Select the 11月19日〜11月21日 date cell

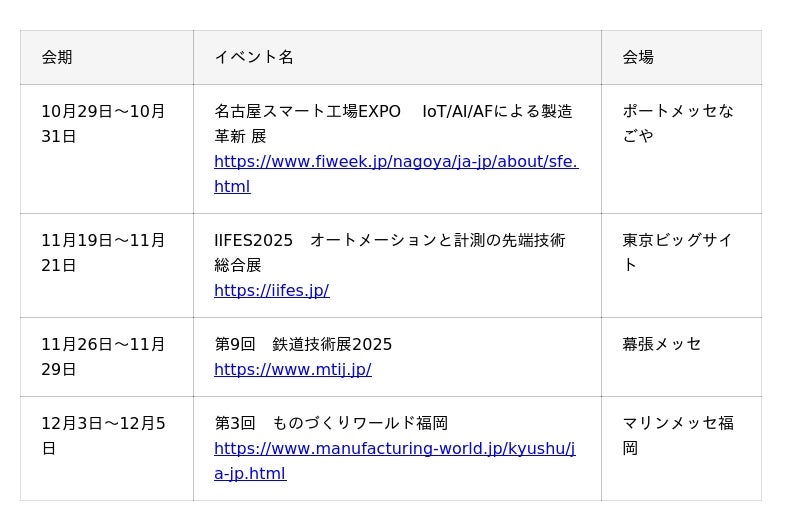point(103,252)
